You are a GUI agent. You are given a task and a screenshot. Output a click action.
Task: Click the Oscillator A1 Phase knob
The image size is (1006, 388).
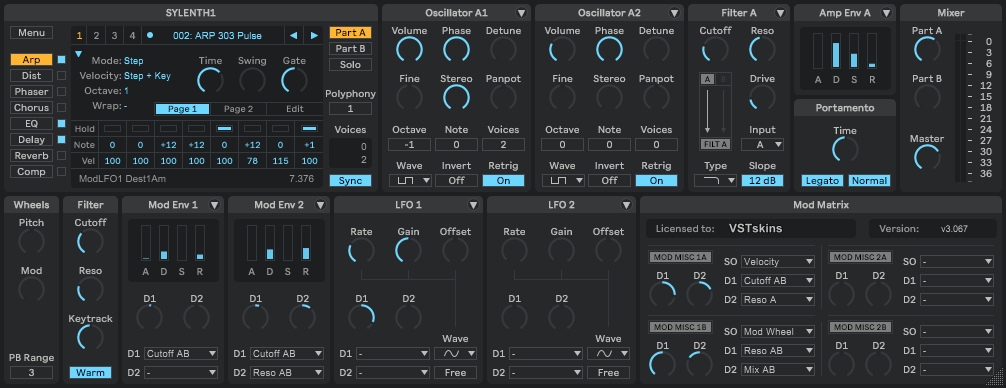click(x=456, y=49)
